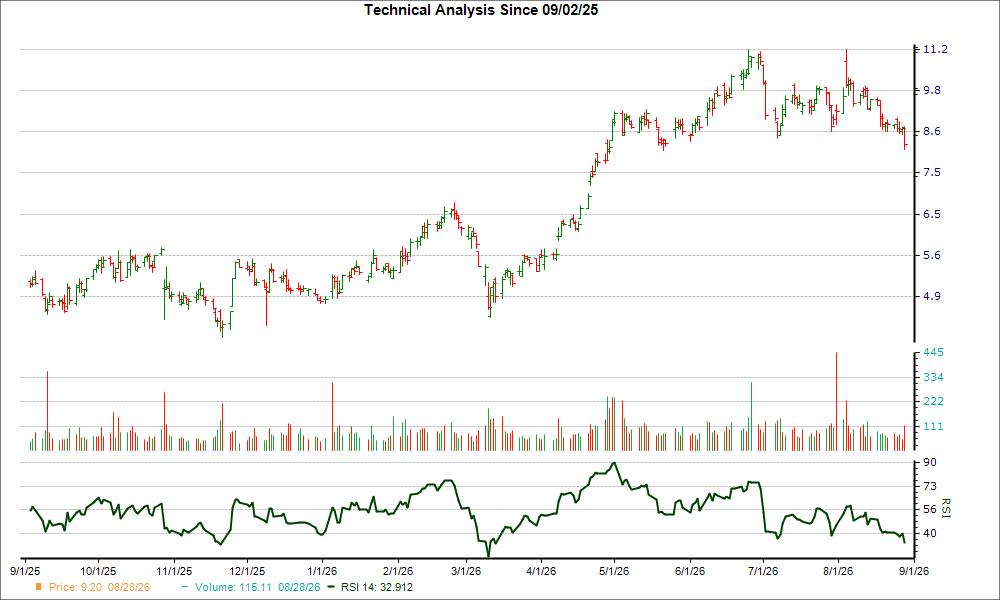
Task: Click the 1/1/26 date label
Action: click(322, 571)
